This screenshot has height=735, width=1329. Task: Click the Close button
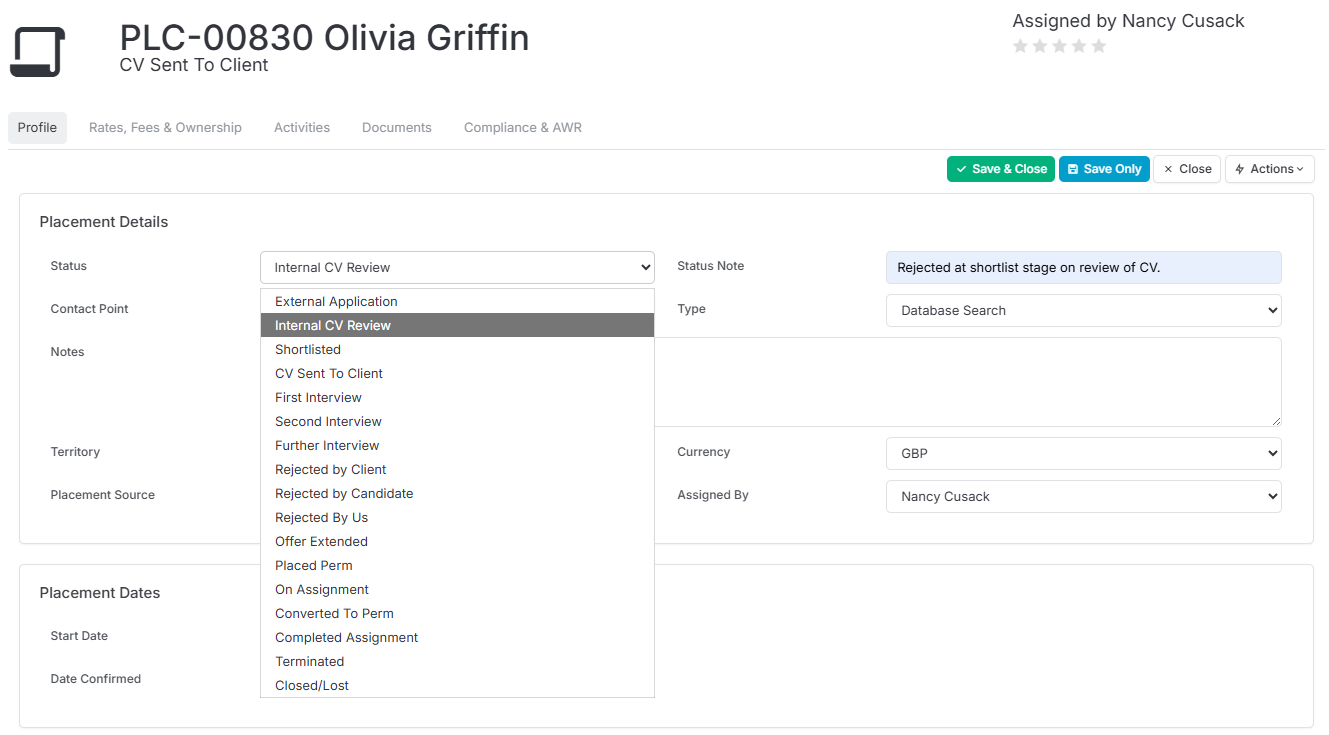pyautogui.click(x=1187, y=169)
